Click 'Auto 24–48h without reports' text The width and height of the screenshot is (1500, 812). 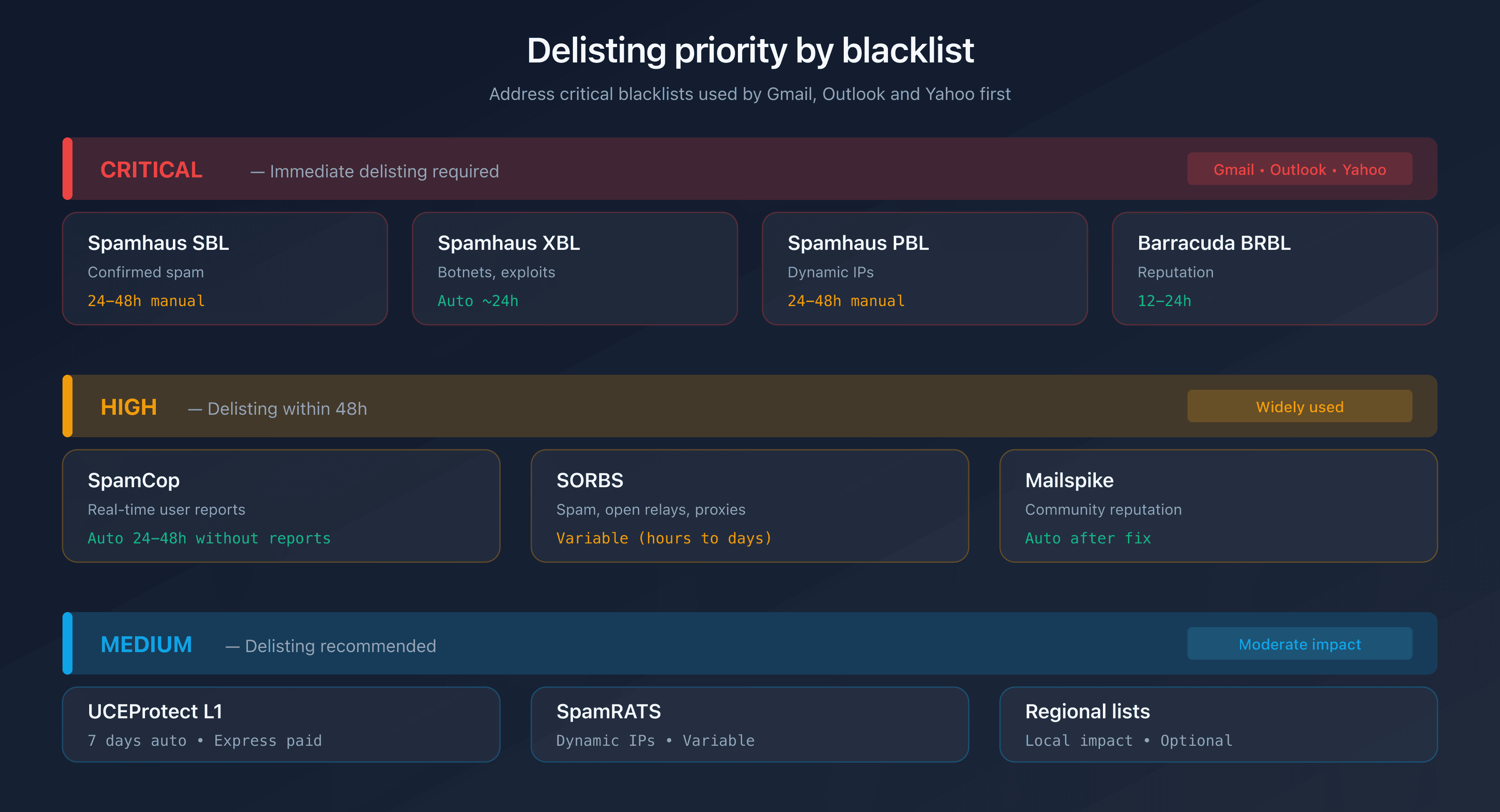[209, 538]
